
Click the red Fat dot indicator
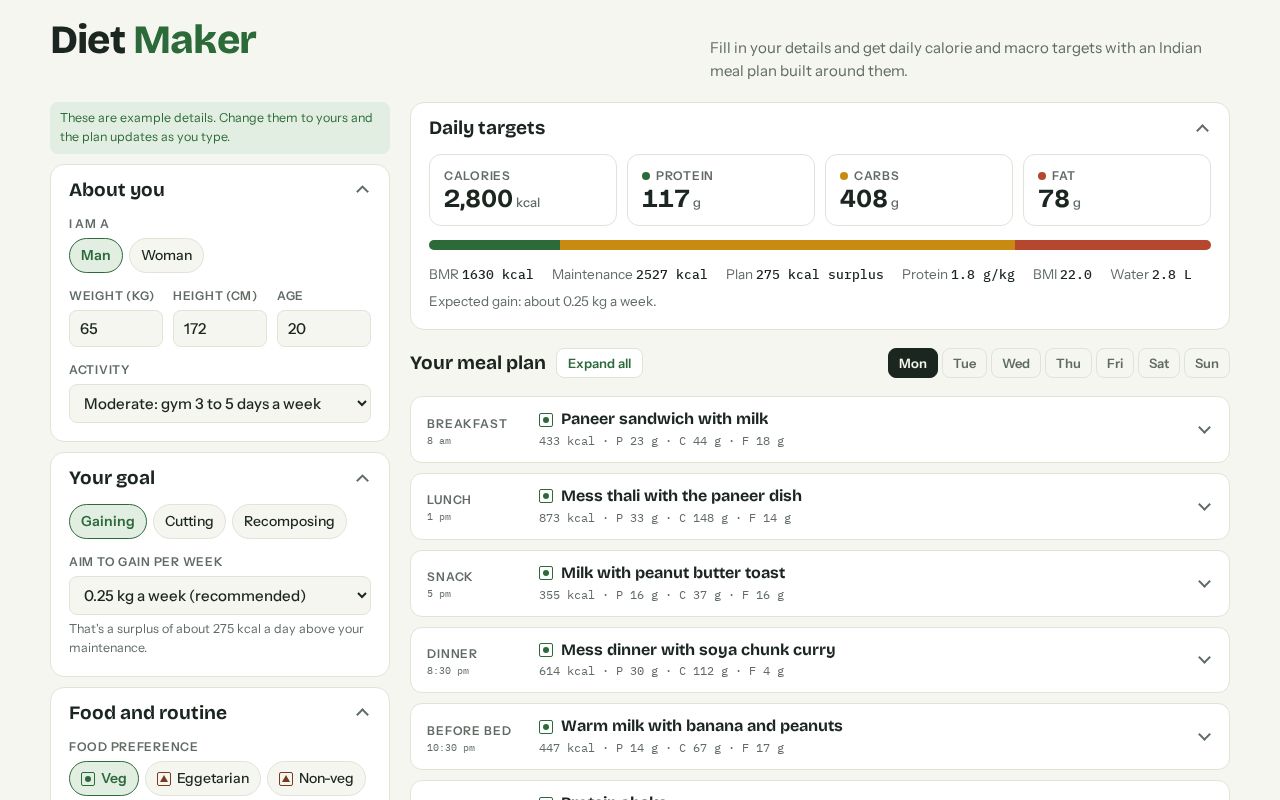tap(1042, 176)
